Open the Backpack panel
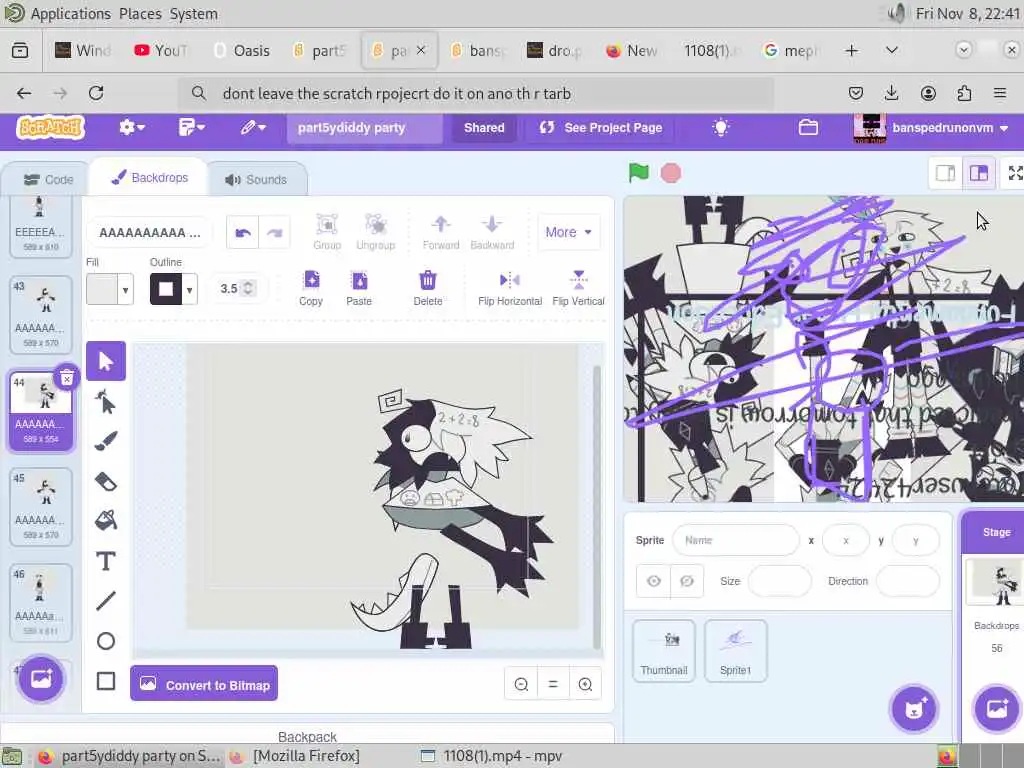Image resolution: width=1024 pixels, height=768 pixels. 307,735
